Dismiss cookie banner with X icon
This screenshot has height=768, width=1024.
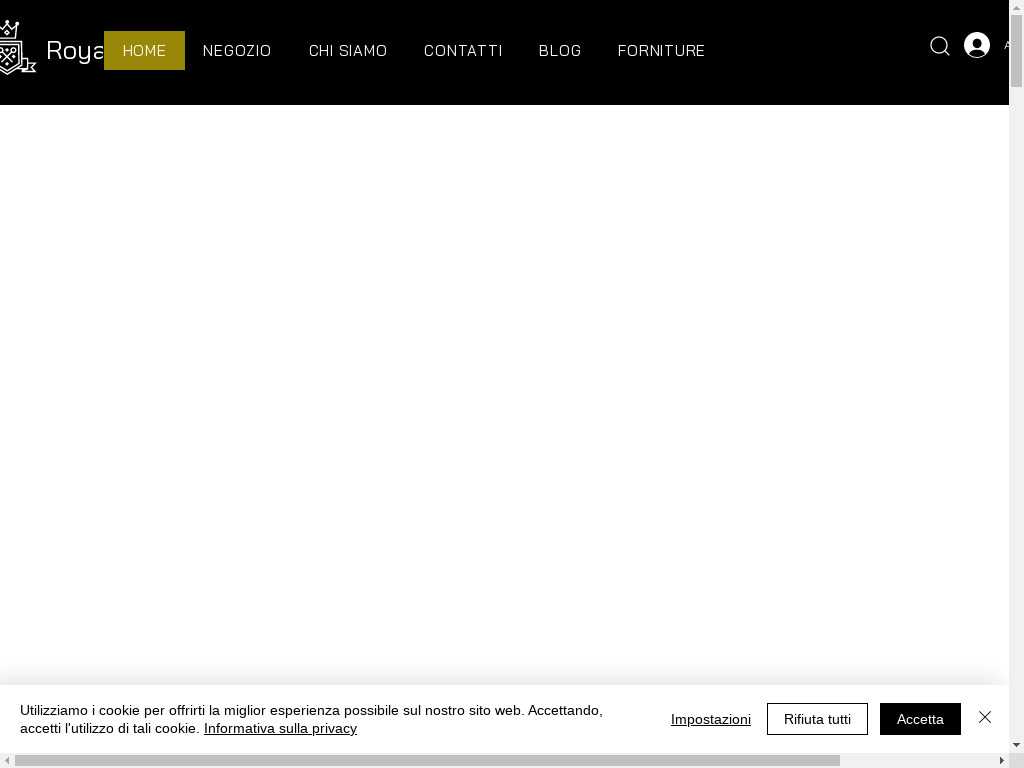[985, 717]
